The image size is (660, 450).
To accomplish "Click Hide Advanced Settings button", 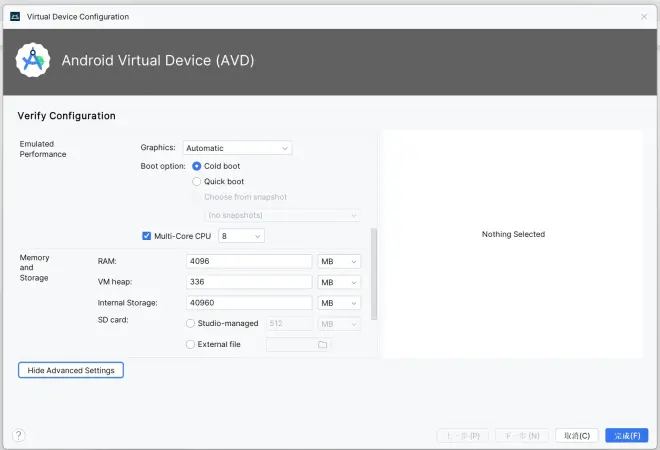I will 71,370.
